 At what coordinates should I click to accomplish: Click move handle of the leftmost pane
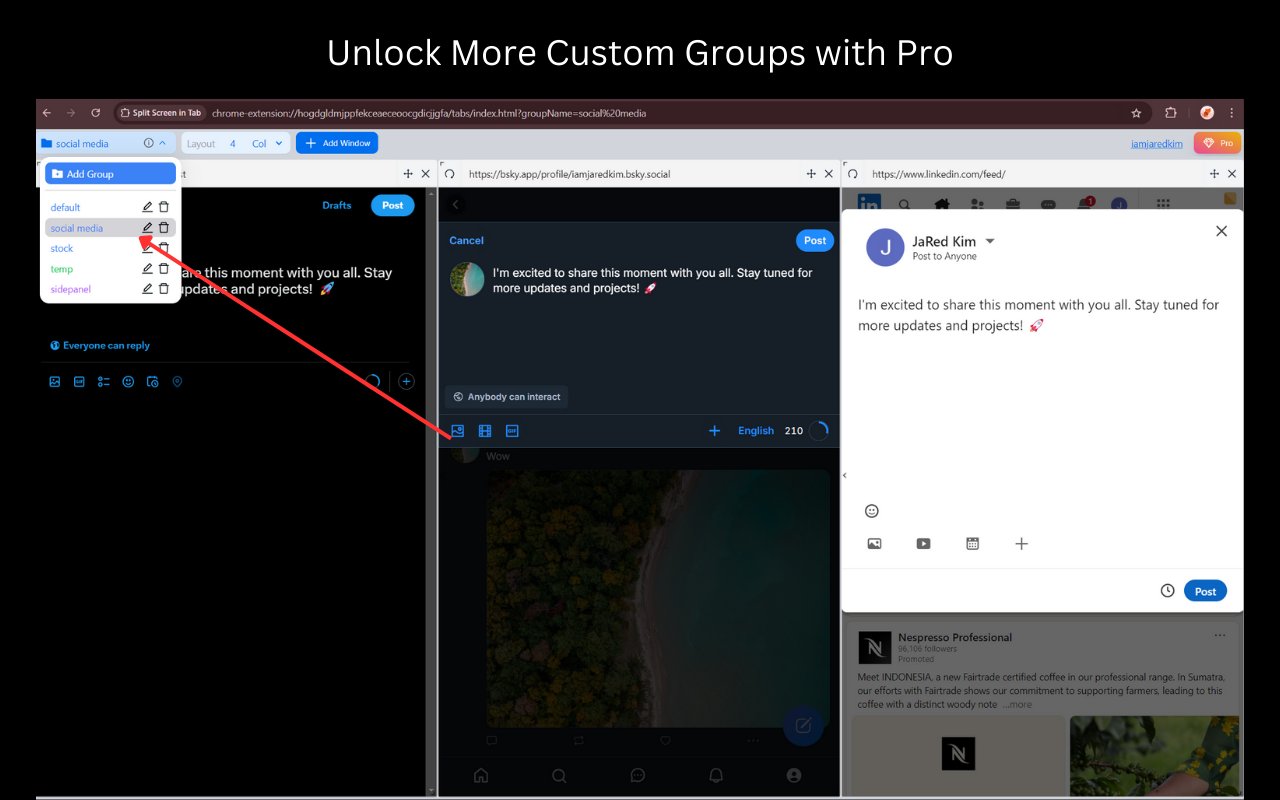pyautogui.click(x=408, y=173)
